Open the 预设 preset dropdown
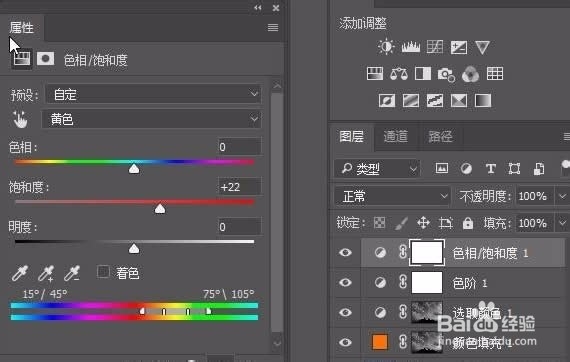Image resolution: width=570 pixels, height=362 pixels. tap(153, 94)
